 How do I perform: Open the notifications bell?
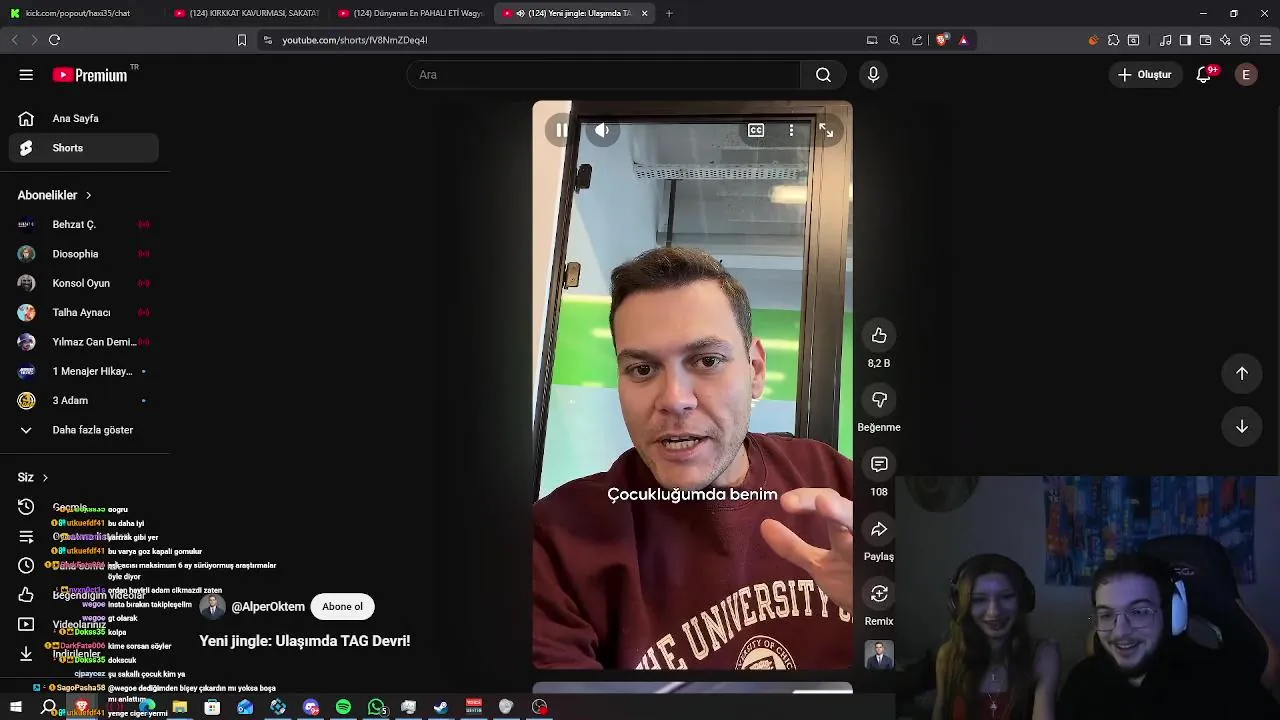[x=1204, y=75]
